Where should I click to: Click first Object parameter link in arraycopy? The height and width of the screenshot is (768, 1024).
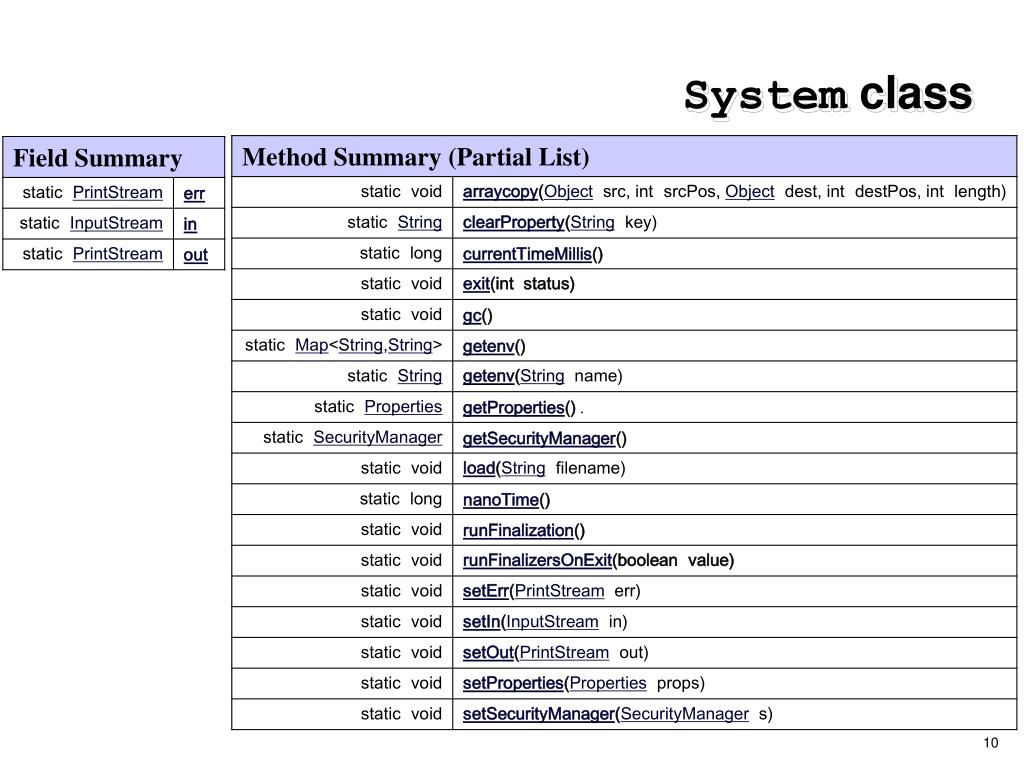(x=568, y=192)
